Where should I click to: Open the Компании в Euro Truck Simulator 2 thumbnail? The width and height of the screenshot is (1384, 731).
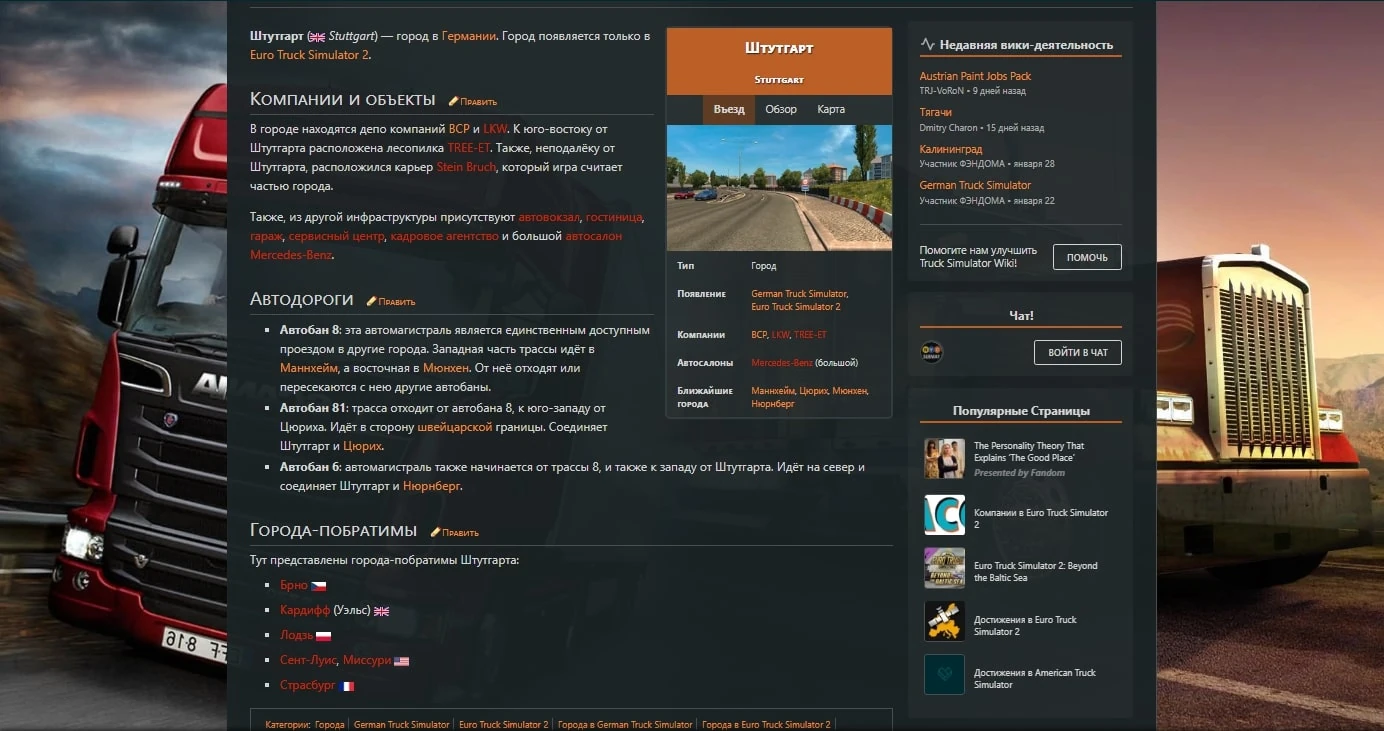tap(944, 515)
